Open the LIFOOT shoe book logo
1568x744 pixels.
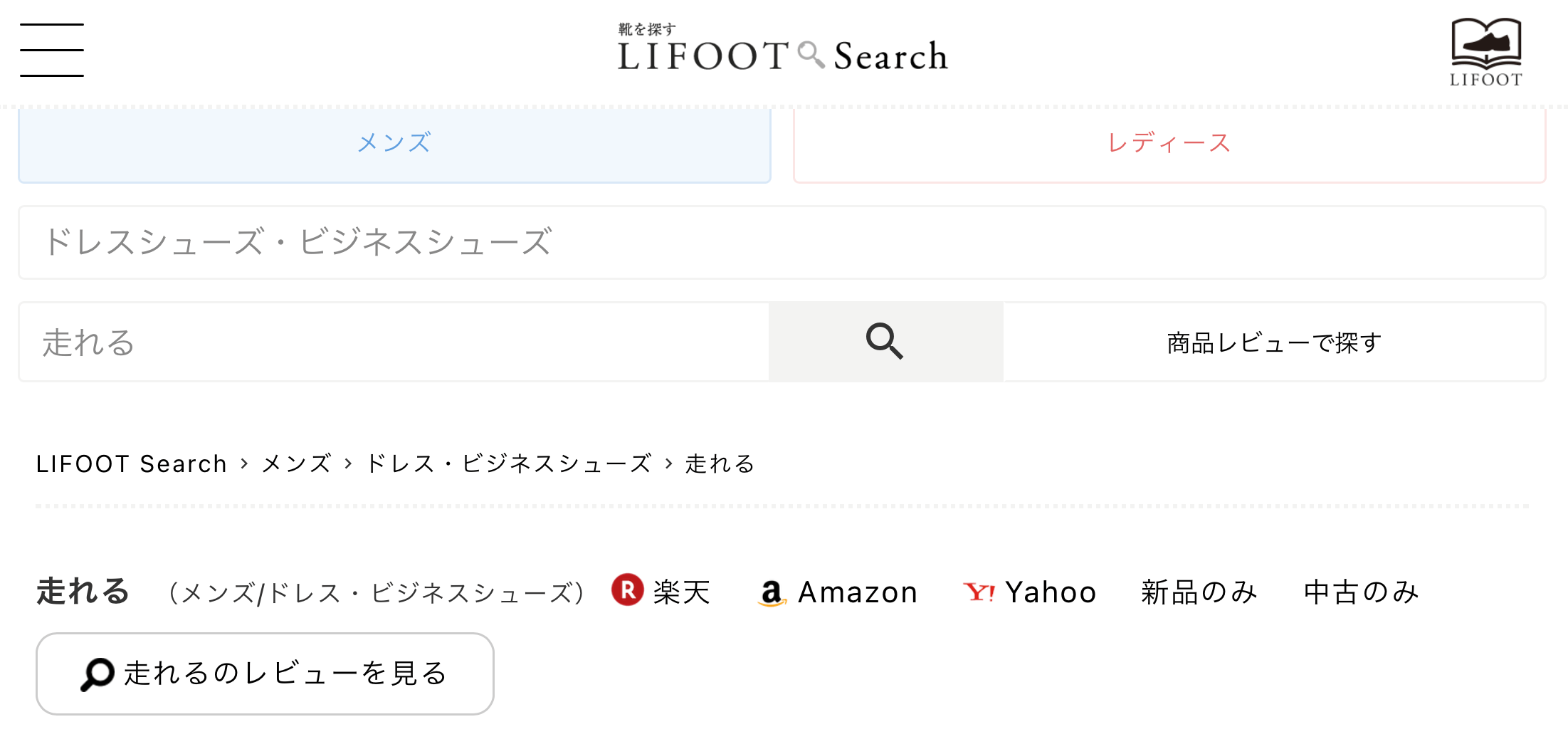point(1485,52)
